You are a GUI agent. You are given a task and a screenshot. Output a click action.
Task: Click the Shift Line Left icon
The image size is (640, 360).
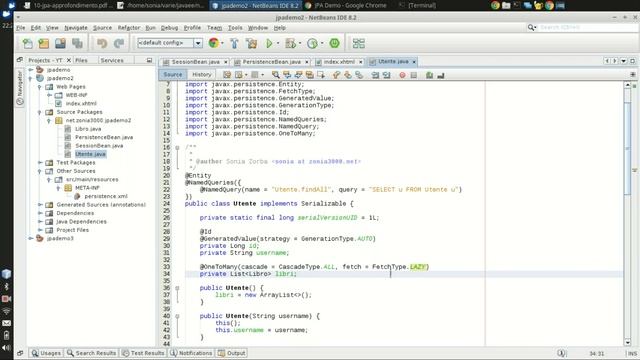(x=375, y=75)
